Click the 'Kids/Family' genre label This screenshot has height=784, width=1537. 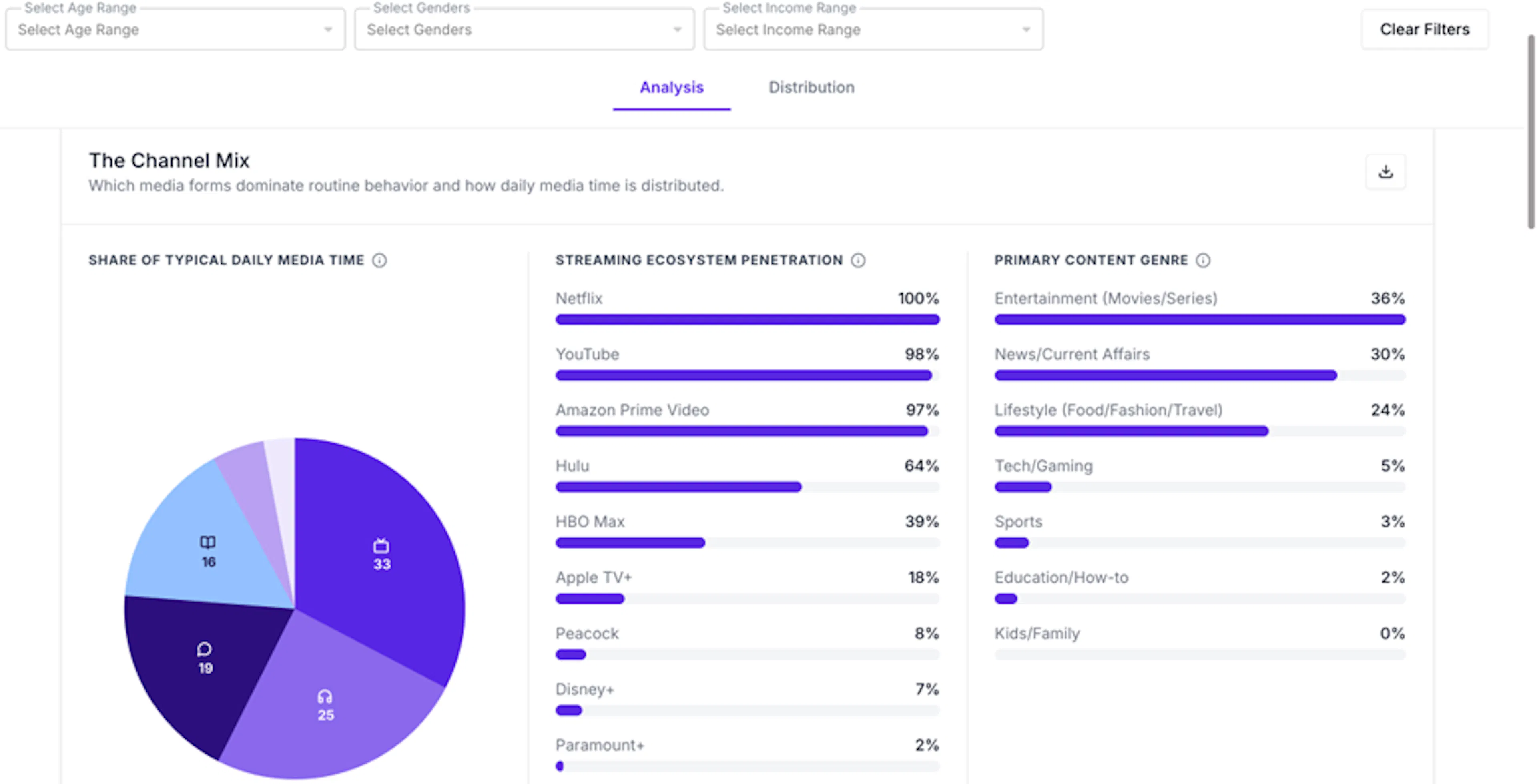[1037, 634]
